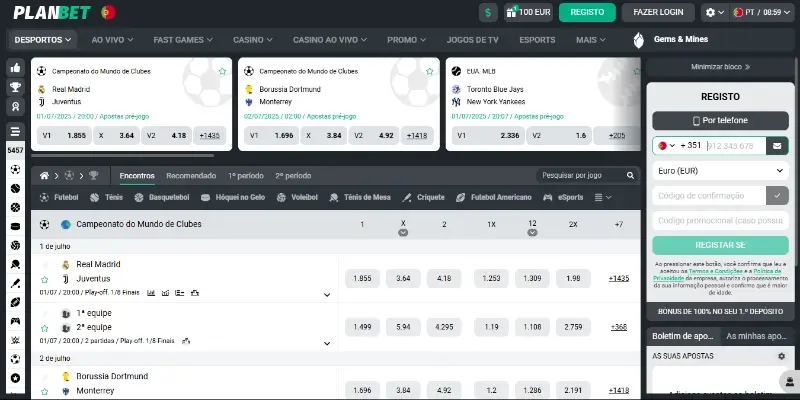Viewport: 800px width, 400px height.
Task: Click the home icon in breadcrumb
Action: (x=44, y=175)
